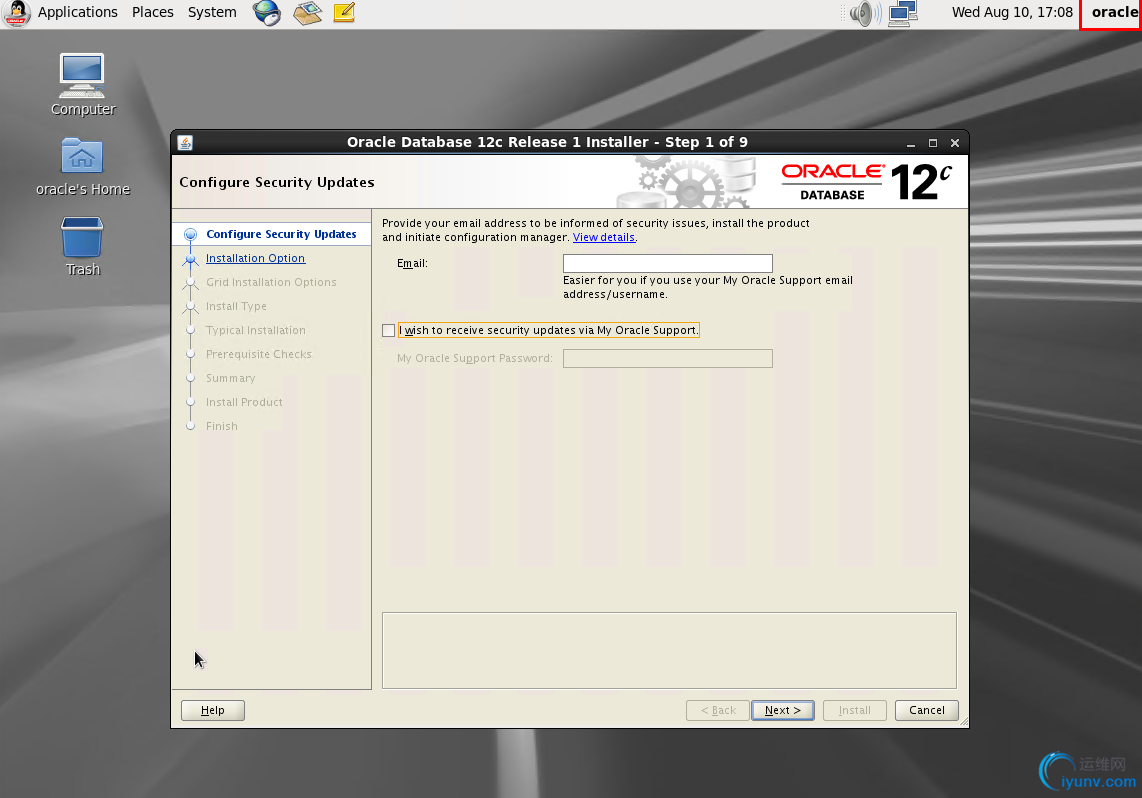
Task: Close the Oracle installer window
Action: pyautogui.click(x=955, y=143)
